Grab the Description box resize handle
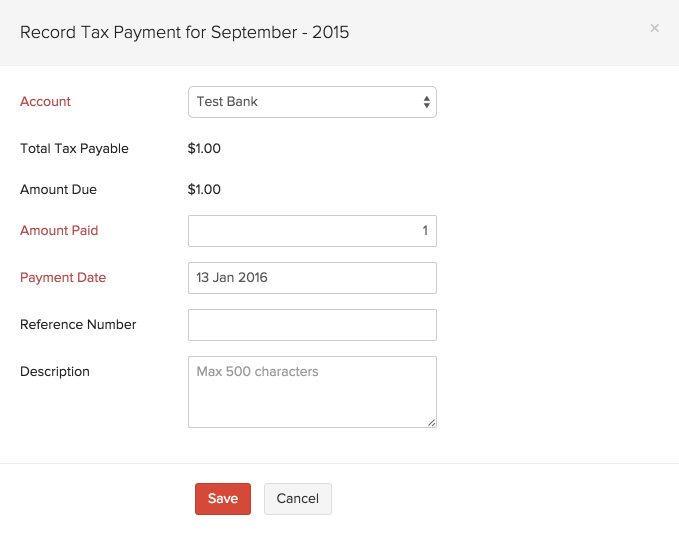The width and height of the screenshot is (679, 535). pos(432,423)
